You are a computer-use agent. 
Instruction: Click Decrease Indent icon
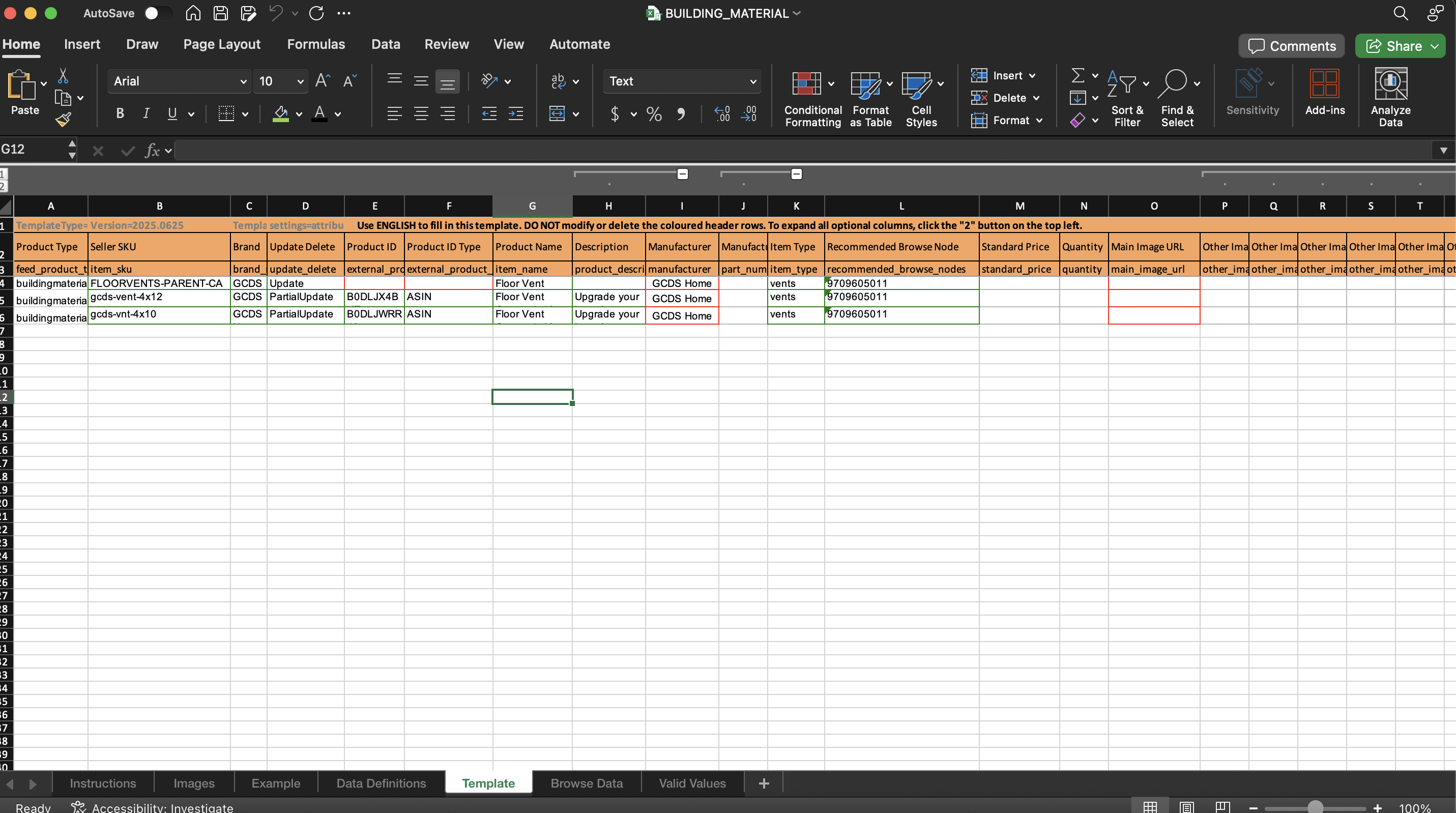(x=489, y=113)
